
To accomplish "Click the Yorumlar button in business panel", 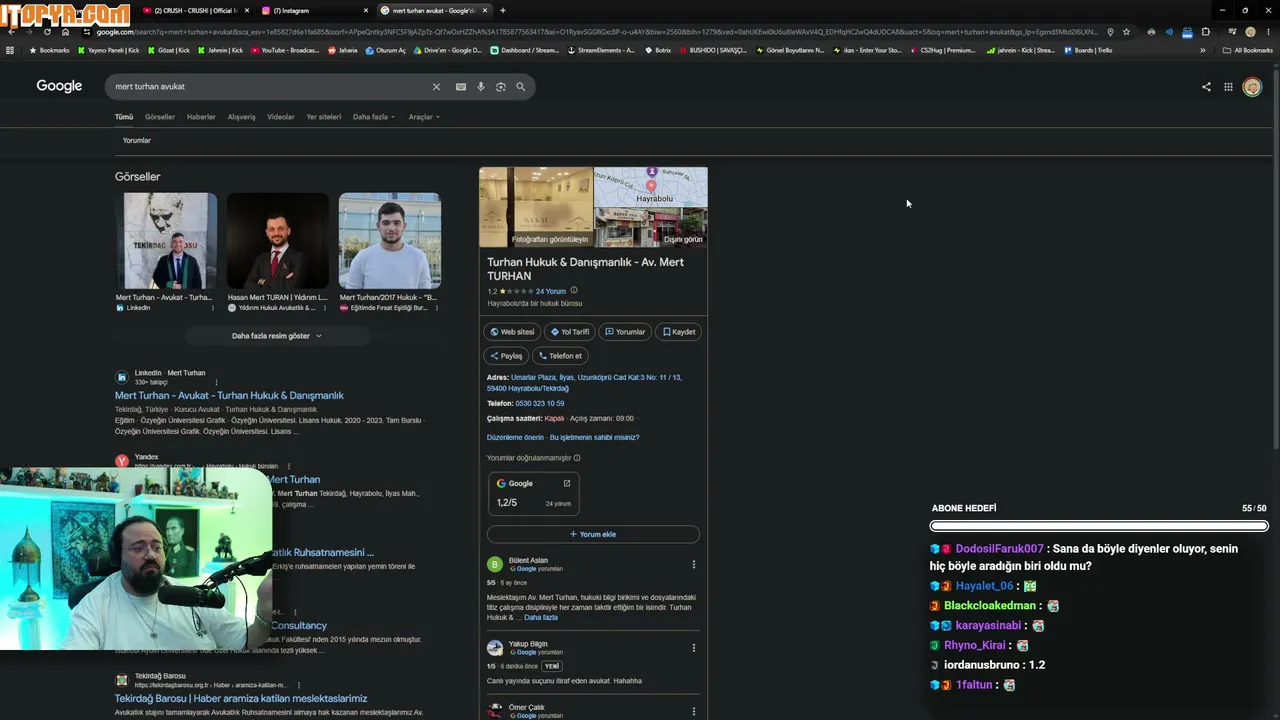I will [625, 332].
